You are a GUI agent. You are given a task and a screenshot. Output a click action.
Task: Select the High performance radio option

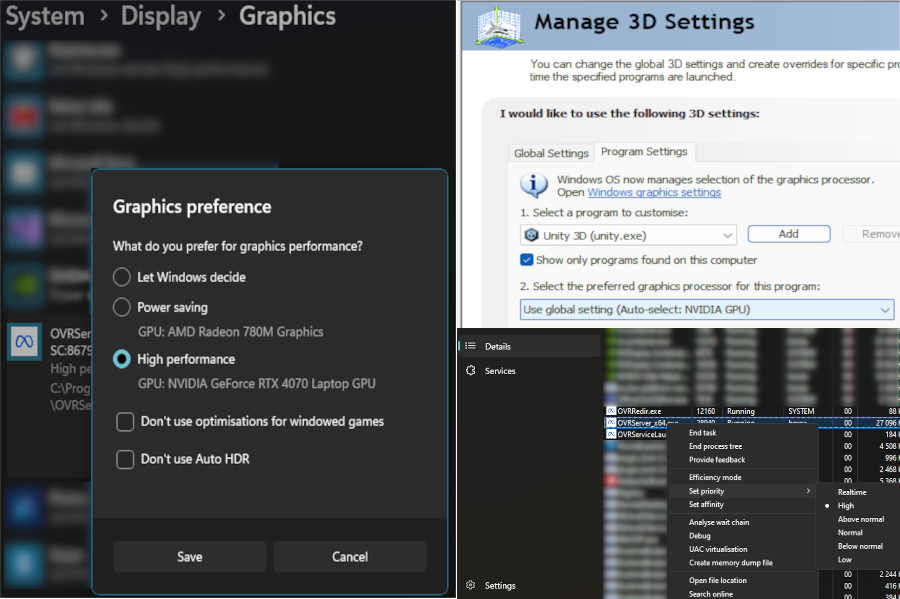click(x=122, y=359)
